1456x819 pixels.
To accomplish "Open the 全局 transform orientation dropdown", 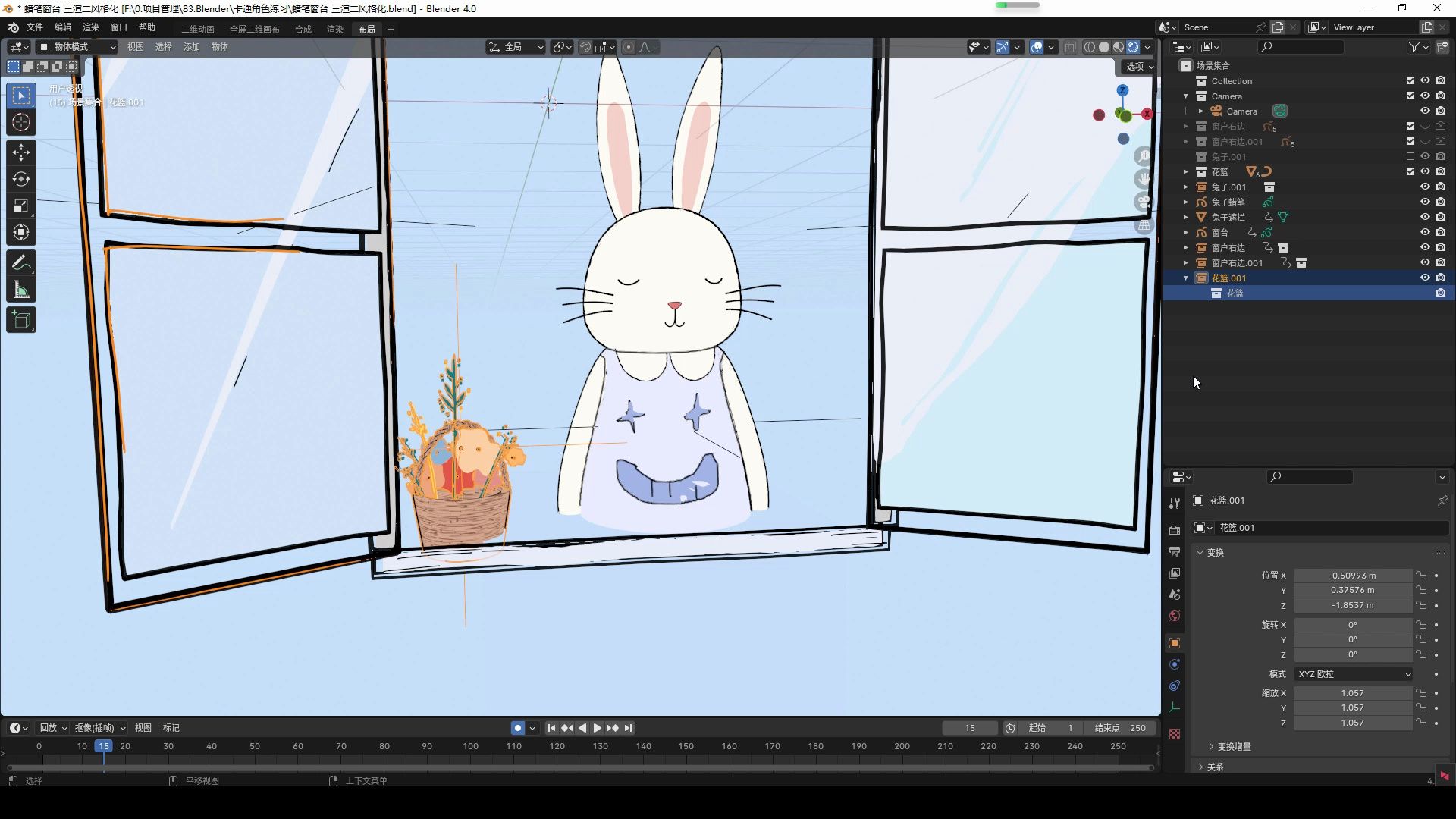I will tap(515, 46).
